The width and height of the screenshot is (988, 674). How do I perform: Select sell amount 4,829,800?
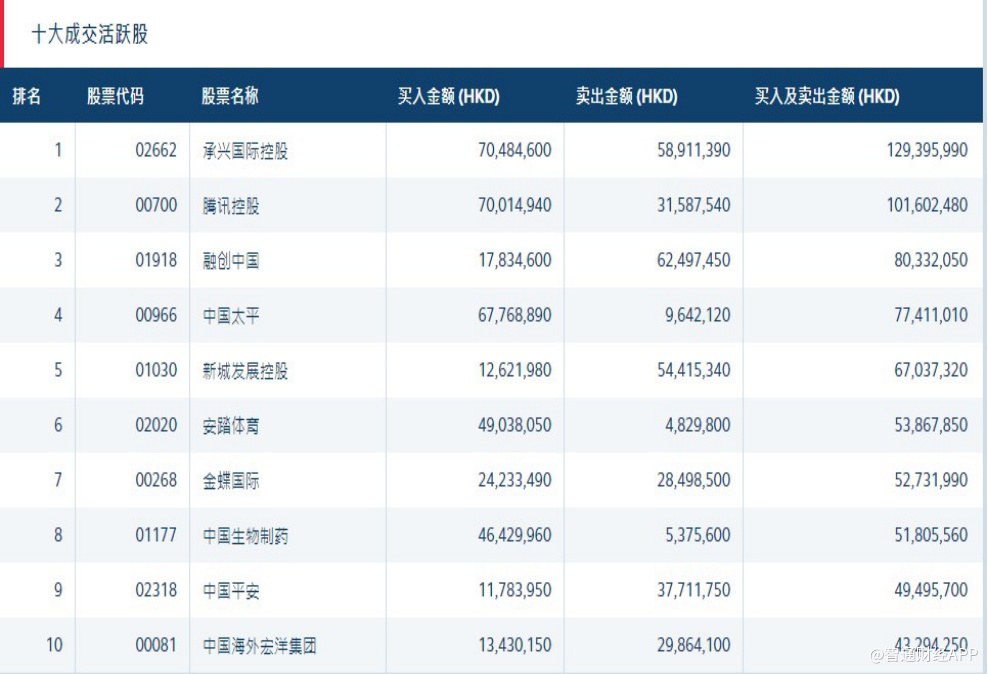[x=698, y=425]
